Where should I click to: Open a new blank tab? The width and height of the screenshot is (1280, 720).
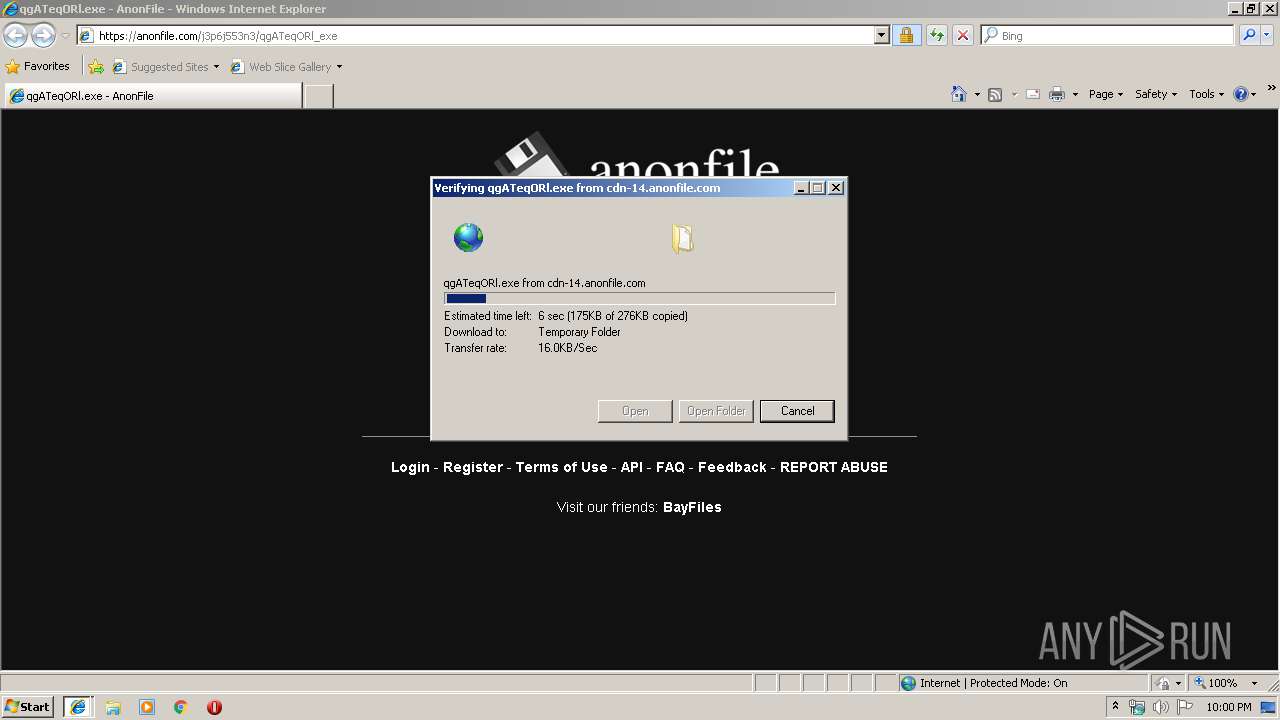click(x=318, y=96)
